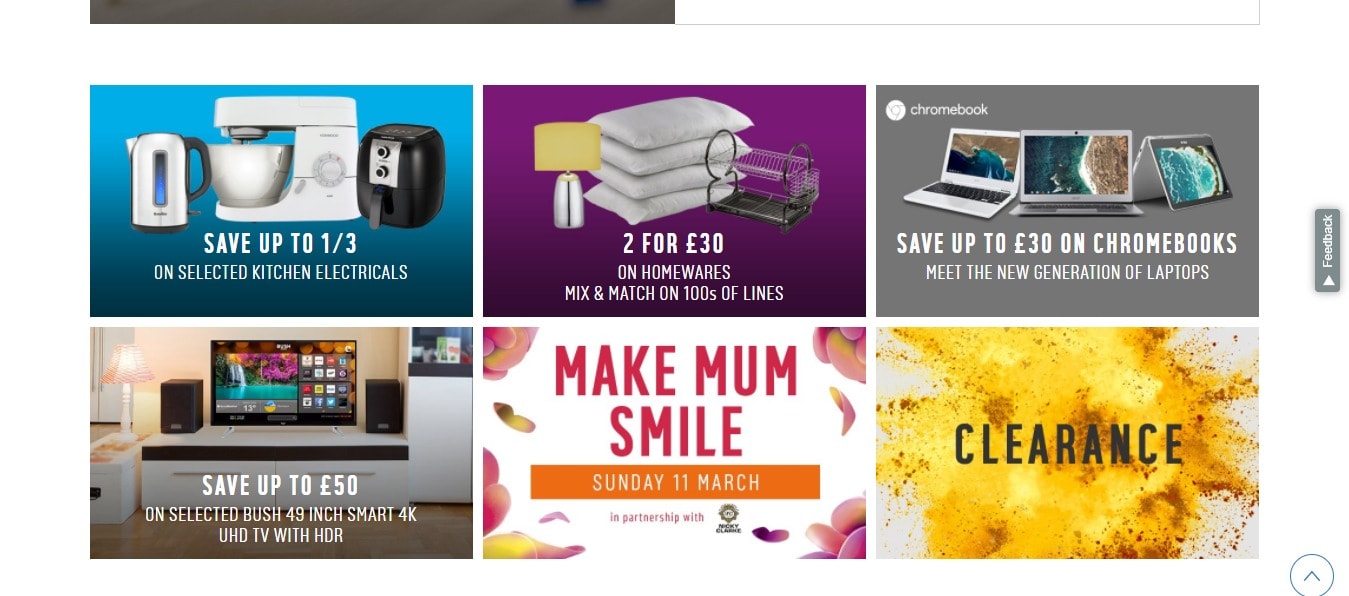Click the Chromebook logo icon

(x=896, y=110)
